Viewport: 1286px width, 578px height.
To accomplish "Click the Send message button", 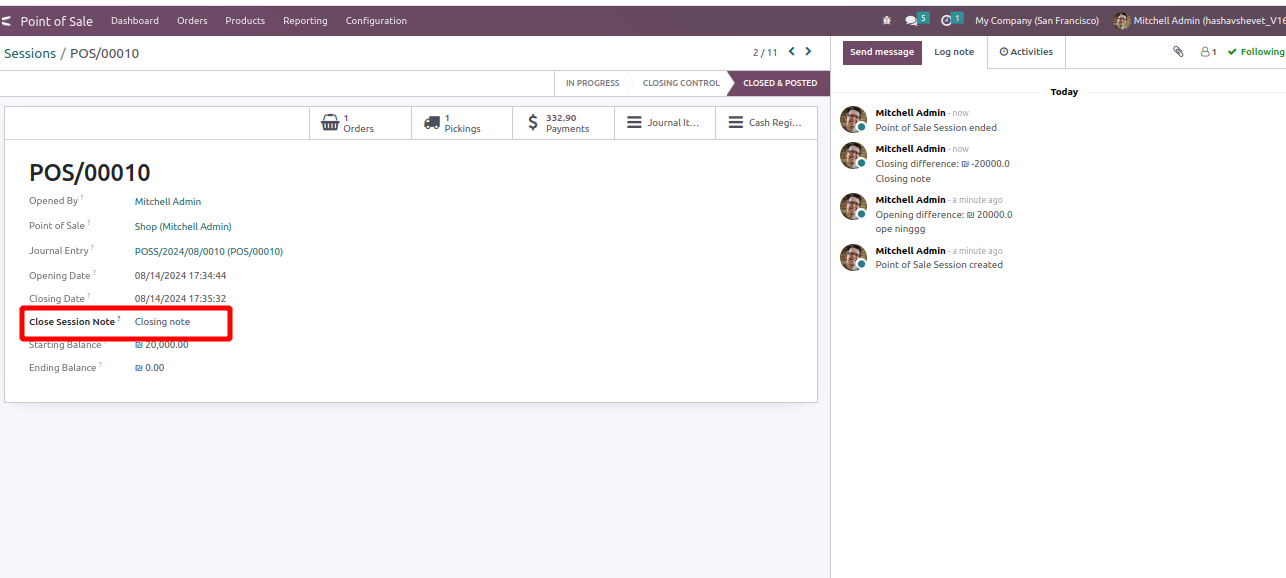I will click(x=882, y=52).
